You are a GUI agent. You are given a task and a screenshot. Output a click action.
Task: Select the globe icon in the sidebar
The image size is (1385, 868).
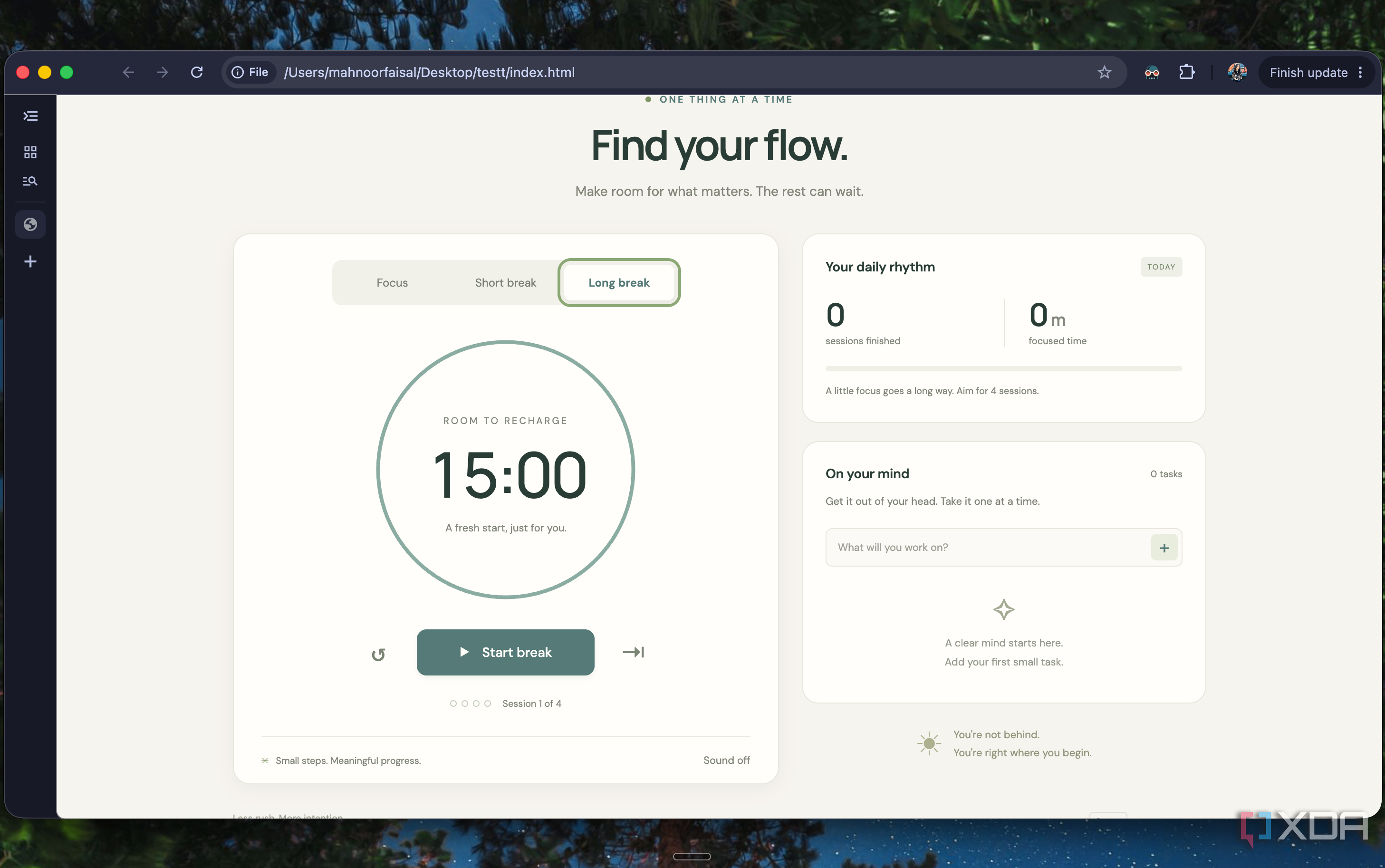pyautogui.click(x=30, y=224)
